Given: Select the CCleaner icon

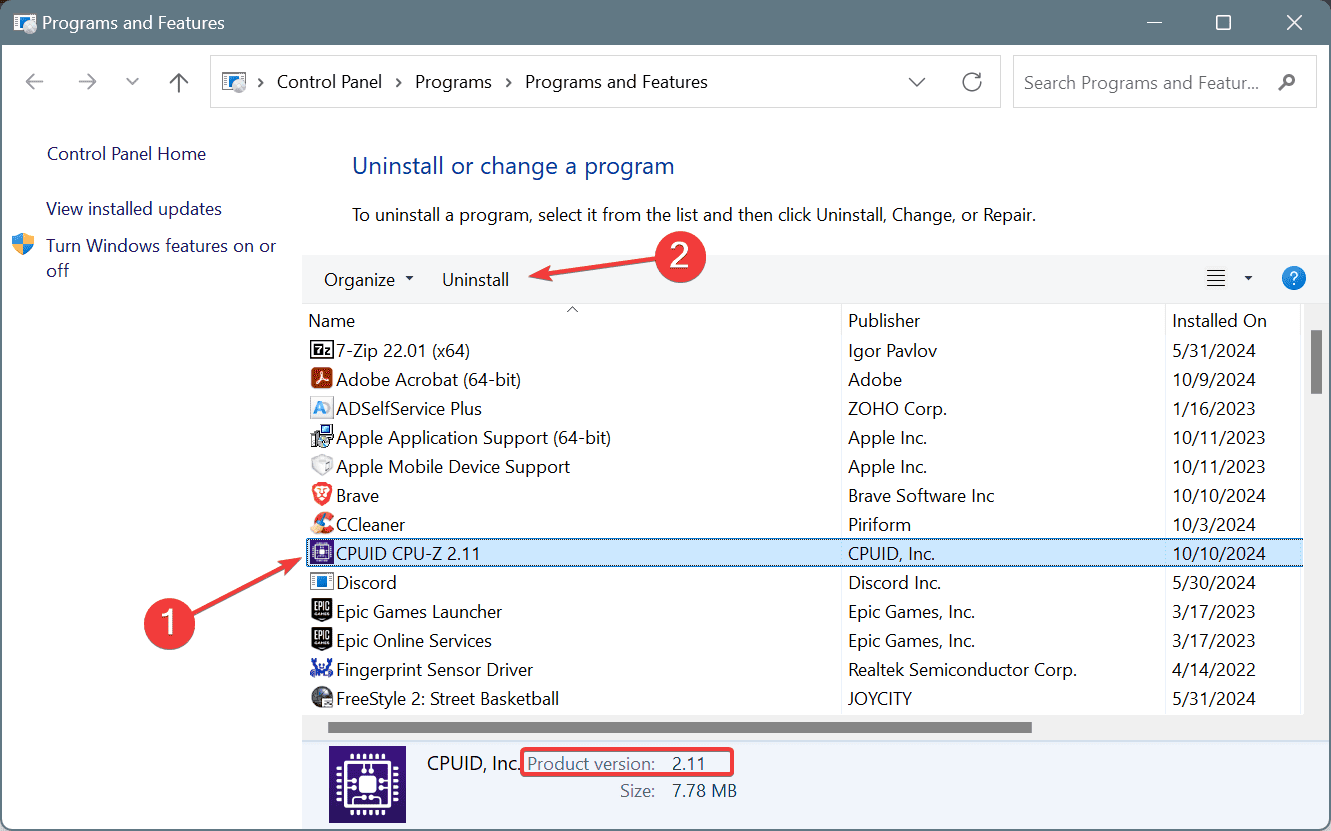Looking at the screenshot, I should (321, 525).
